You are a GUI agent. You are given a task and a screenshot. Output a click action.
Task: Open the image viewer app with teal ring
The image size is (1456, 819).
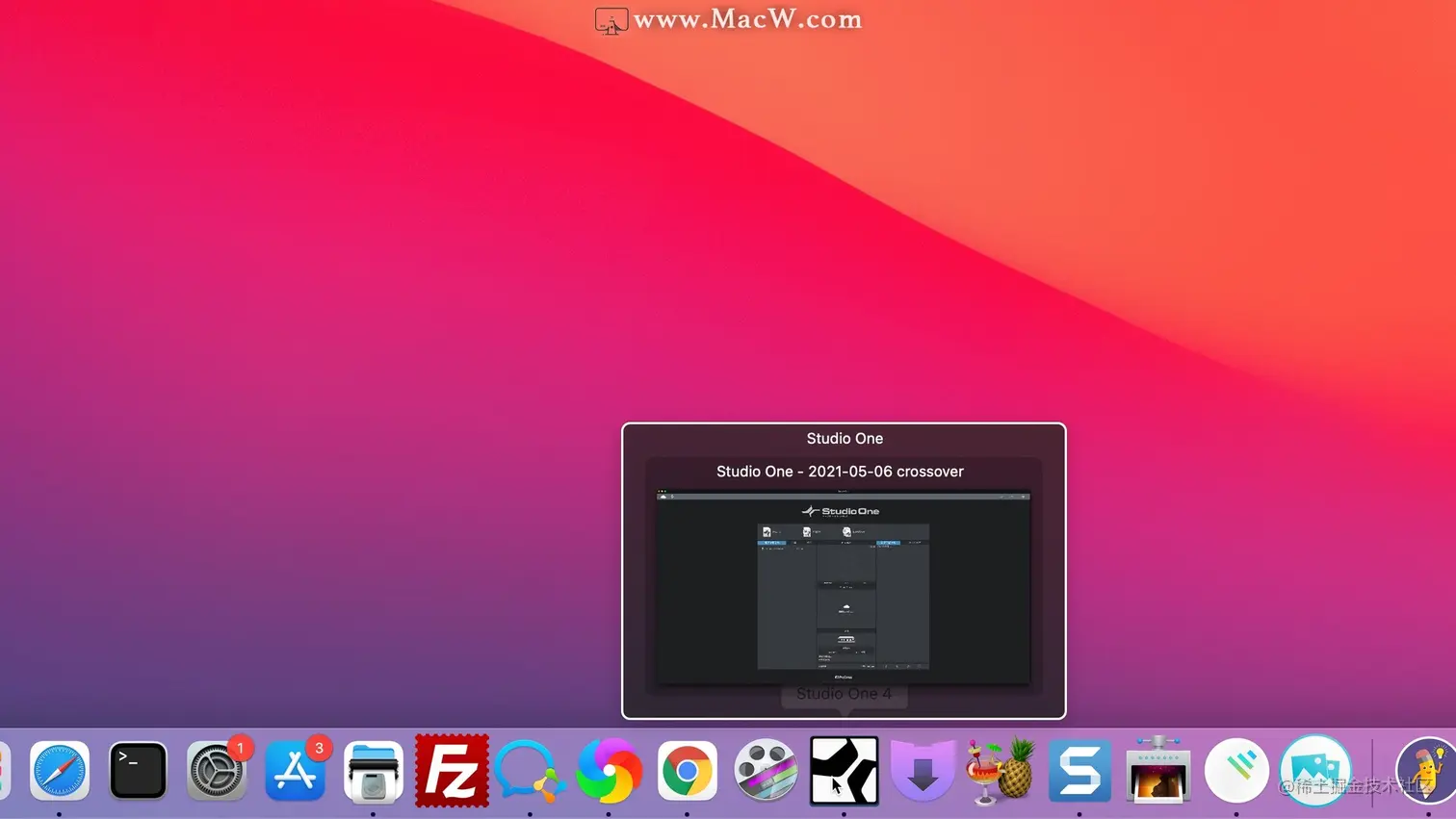coord(1315,771)
